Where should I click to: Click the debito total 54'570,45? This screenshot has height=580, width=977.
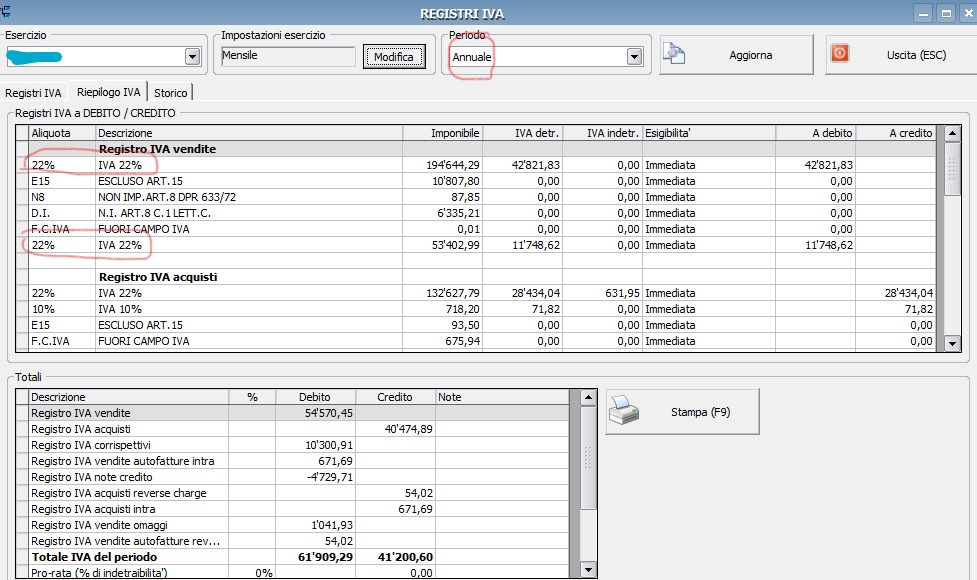(x=328, y=413)
